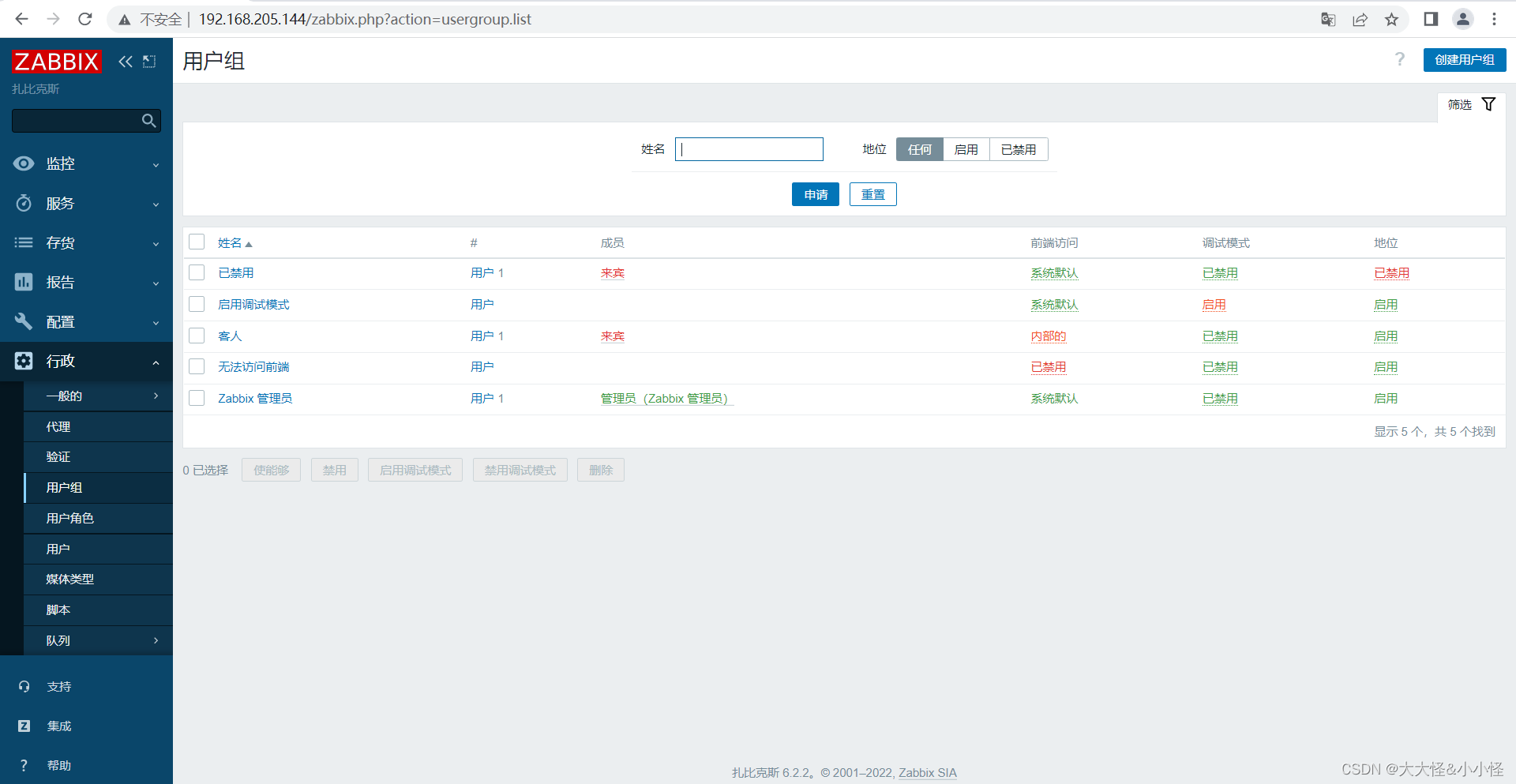Check the box for 启用调试模式 group

[197, 304]
